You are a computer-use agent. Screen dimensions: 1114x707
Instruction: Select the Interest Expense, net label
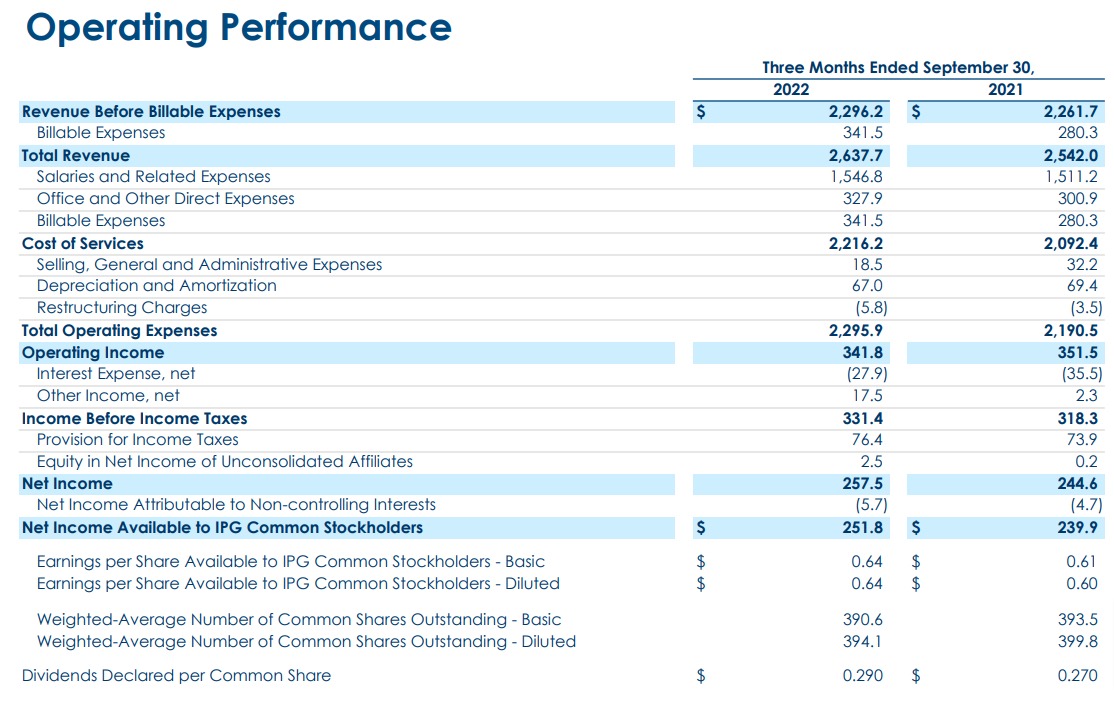click(x=116, y=374)
